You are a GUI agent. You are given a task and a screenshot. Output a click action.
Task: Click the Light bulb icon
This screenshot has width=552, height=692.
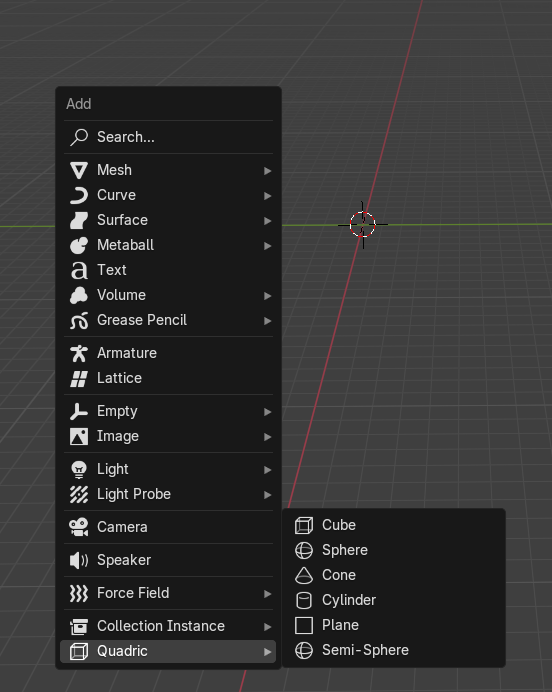point(79,470)
